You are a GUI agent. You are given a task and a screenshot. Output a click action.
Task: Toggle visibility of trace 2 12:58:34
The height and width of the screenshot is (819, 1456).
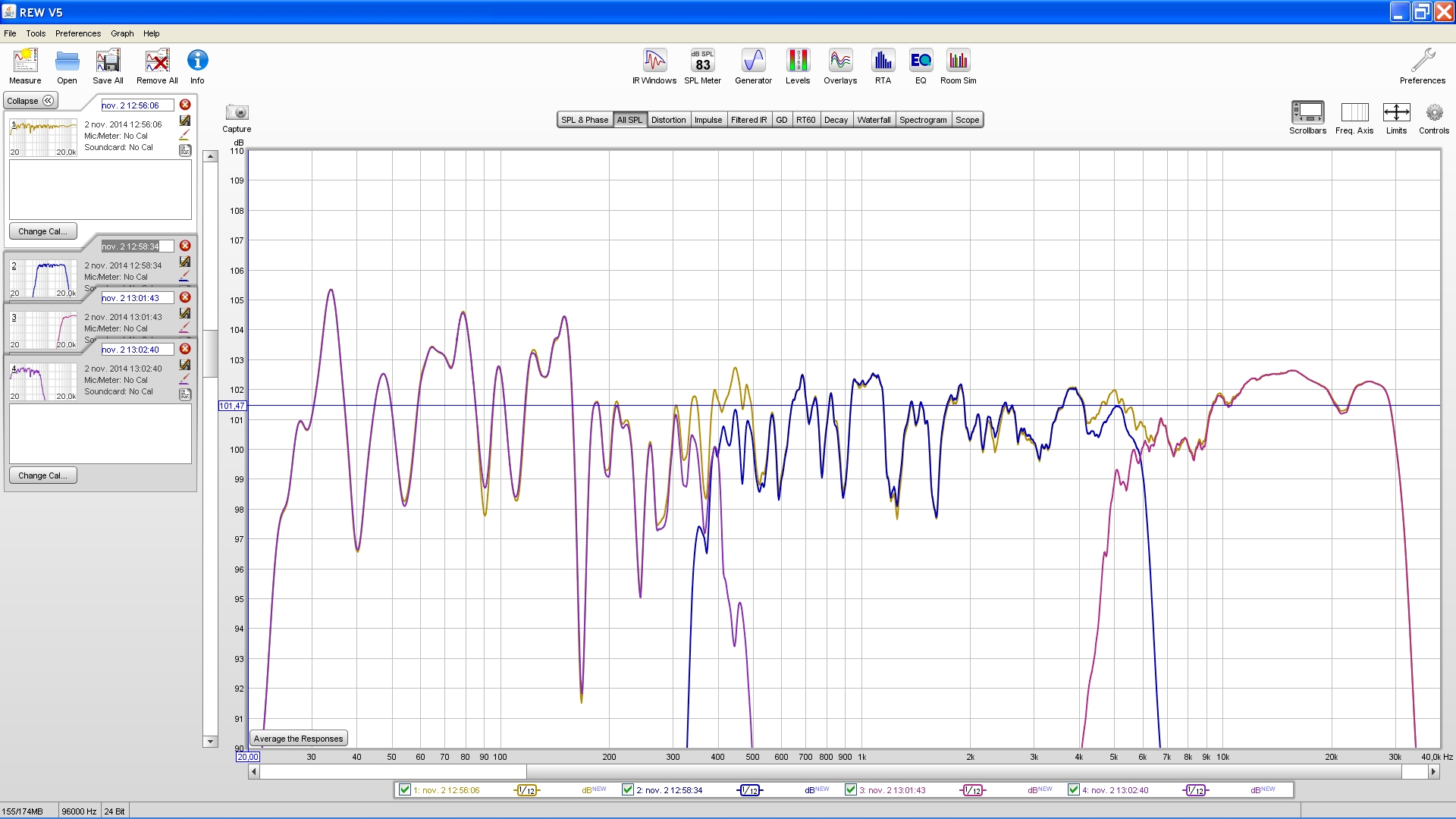[x=628, y=789]
